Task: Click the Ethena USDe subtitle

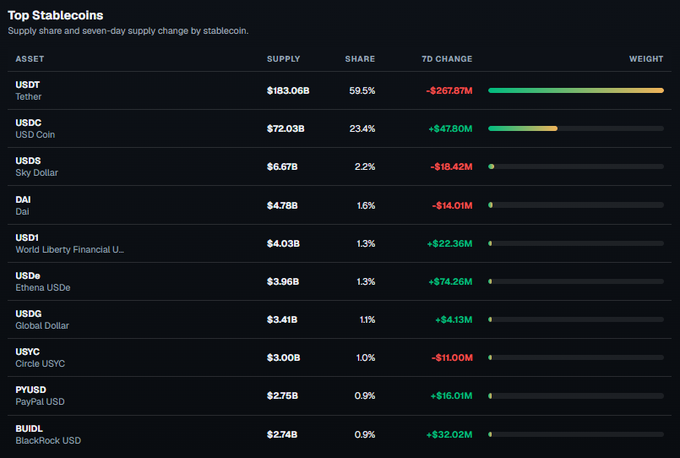Action: coord(43,288)
